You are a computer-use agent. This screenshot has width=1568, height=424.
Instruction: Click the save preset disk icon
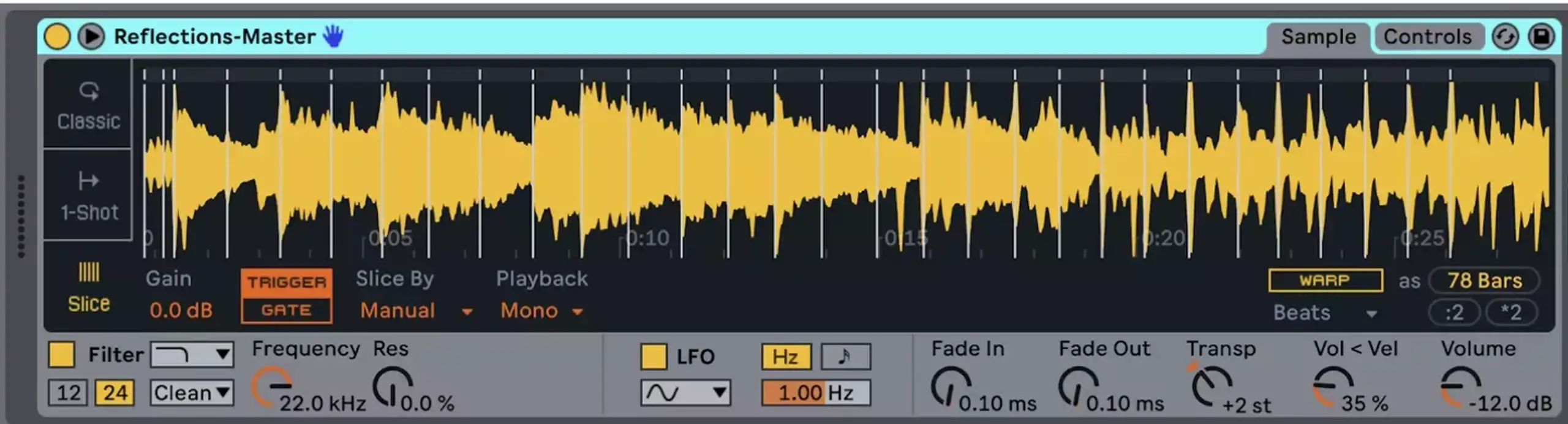[1540, 37]
